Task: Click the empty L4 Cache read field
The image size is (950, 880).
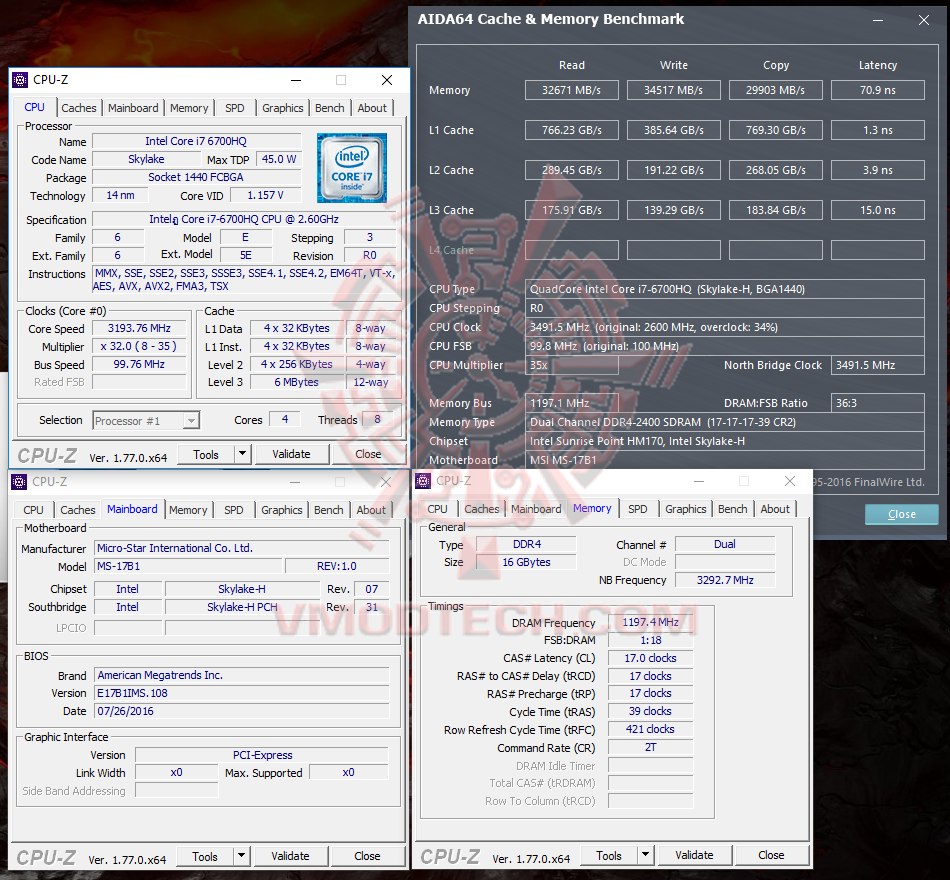Action: (571, 250)
